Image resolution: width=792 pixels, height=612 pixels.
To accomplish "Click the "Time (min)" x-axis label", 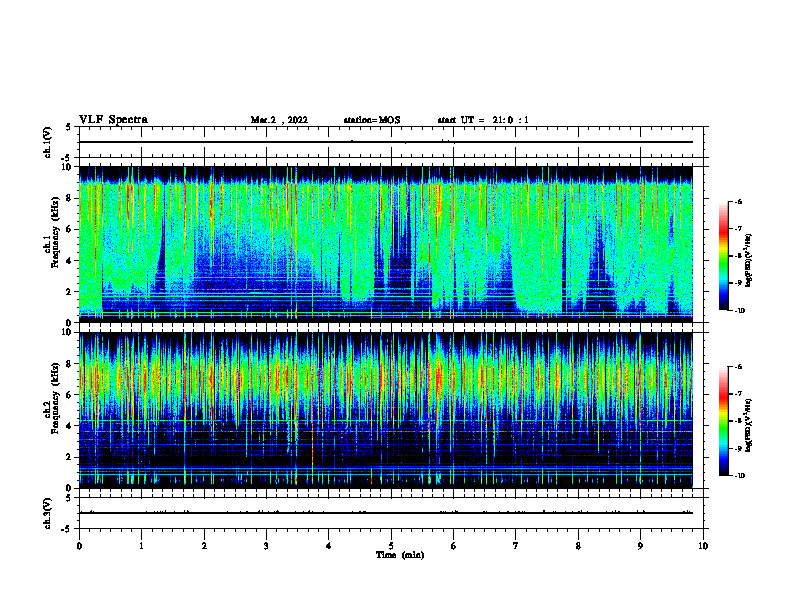I will point(400,555).
